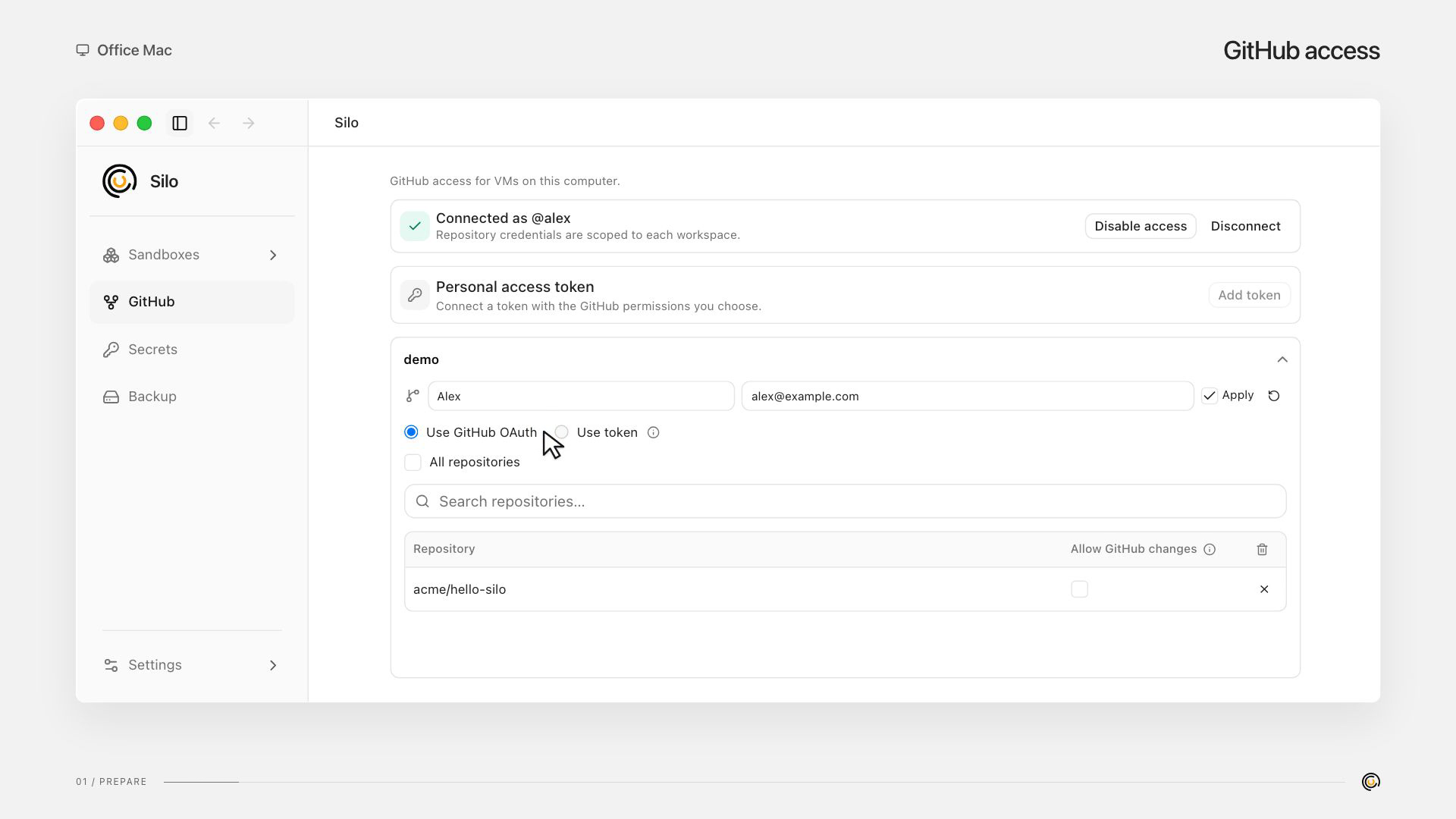Click the Office Mac monitor icon
Screen dimensions: 1456x819
pyautogui.click(x=83, y=50)
